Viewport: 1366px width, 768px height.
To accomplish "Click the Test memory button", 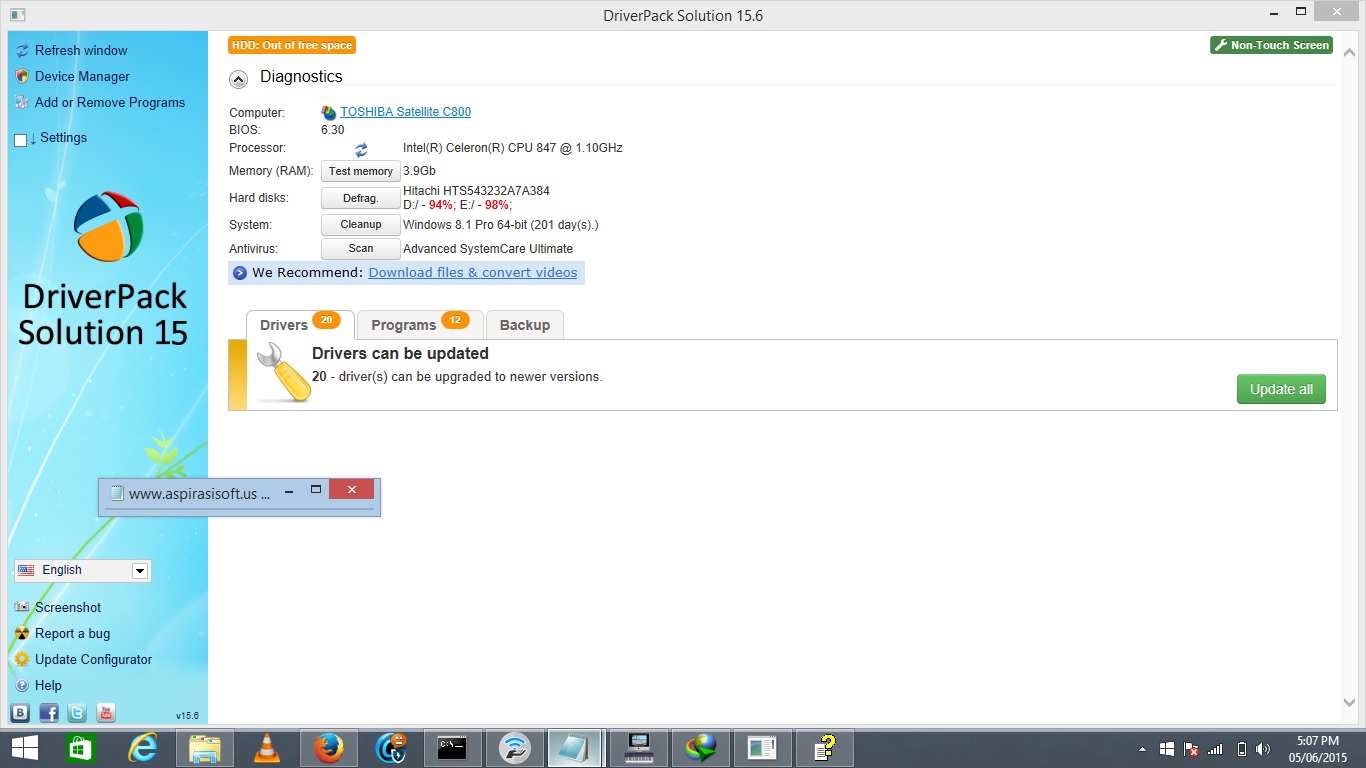I will [x=361, y=171].
